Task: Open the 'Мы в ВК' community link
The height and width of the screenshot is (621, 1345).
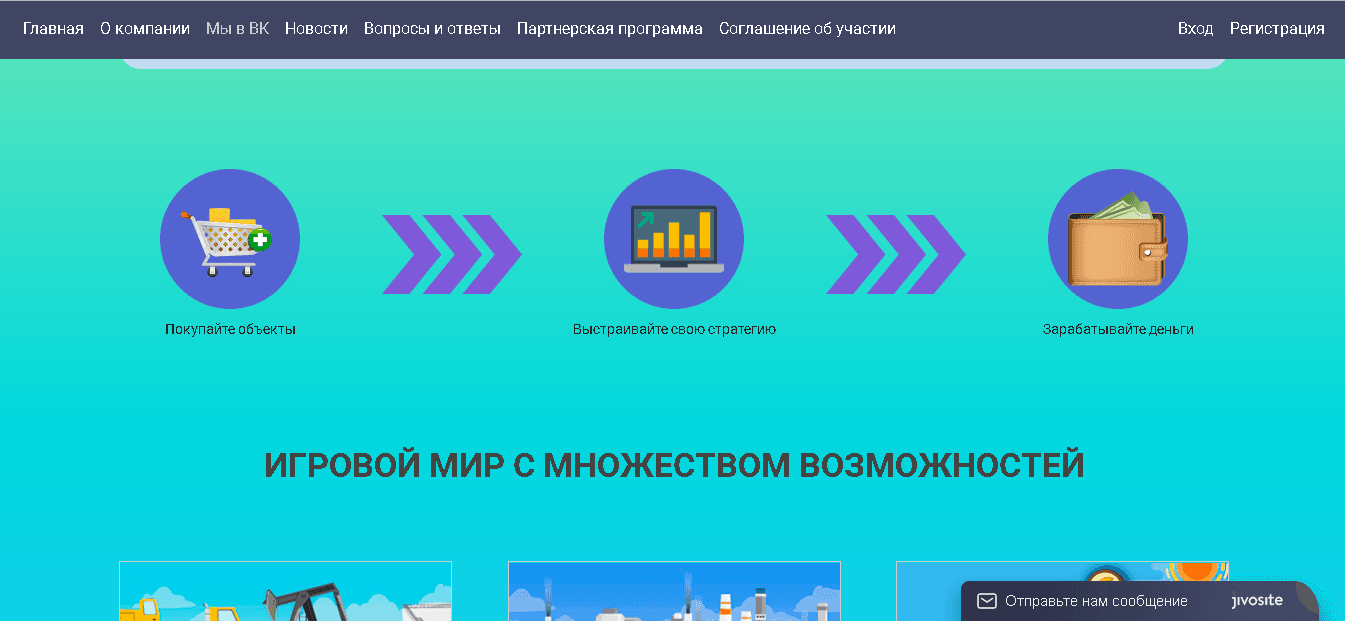Action: pos(237,28)
